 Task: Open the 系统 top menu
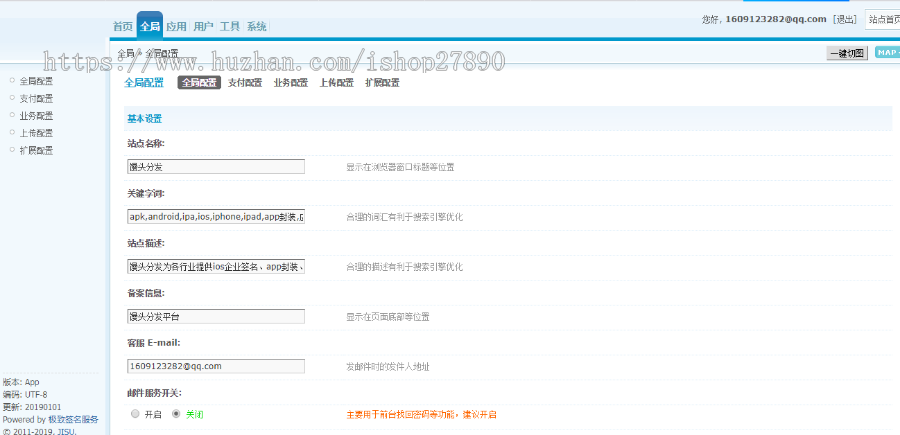tap(257, 26)
